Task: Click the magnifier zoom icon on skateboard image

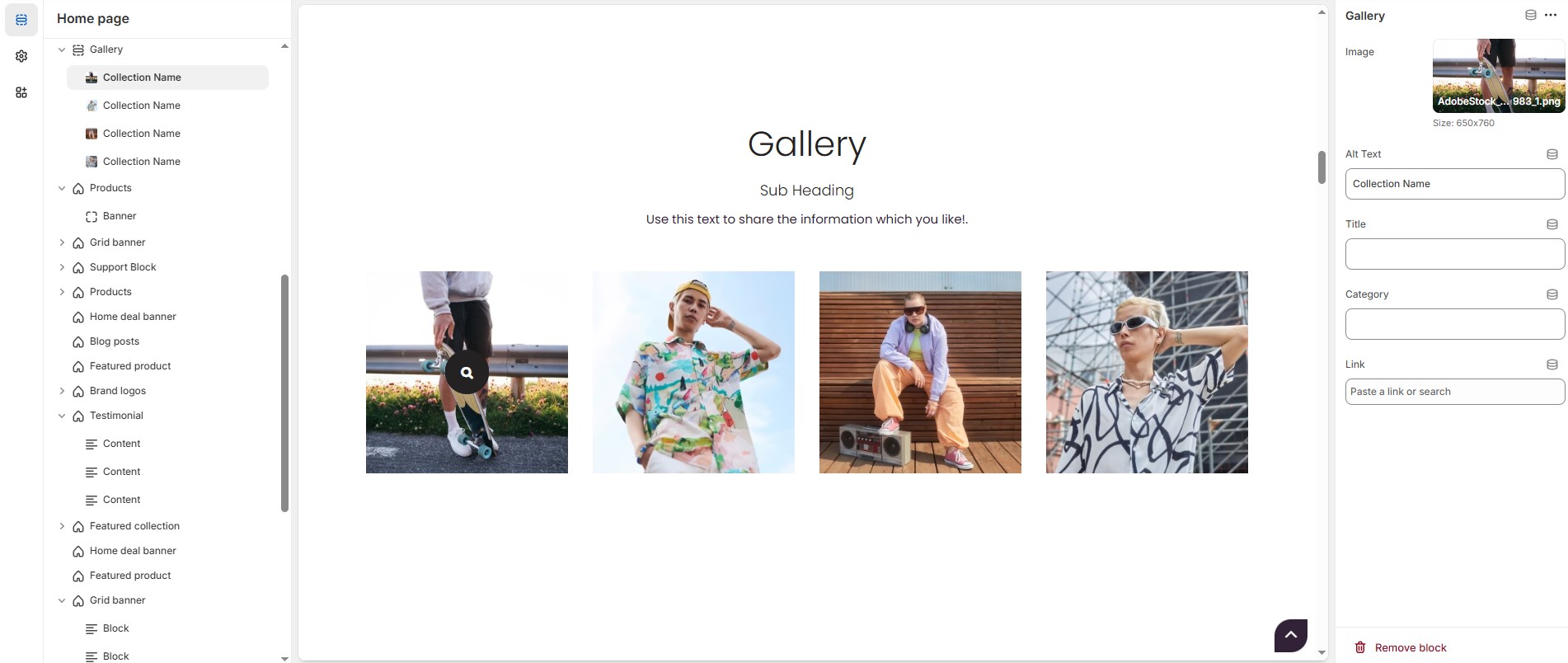Action: point(467,373)
